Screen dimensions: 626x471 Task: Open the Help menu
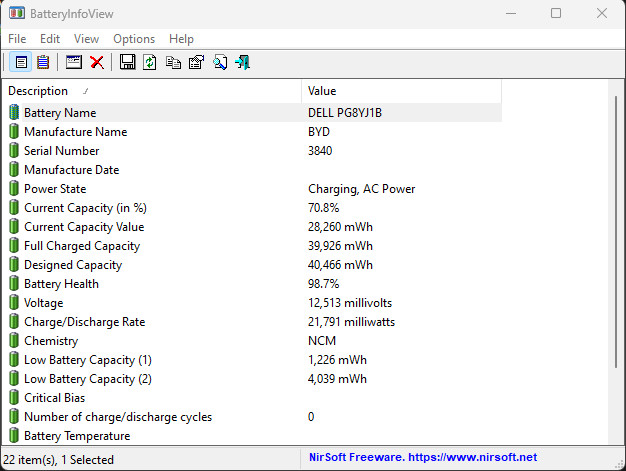pos(181,39)
